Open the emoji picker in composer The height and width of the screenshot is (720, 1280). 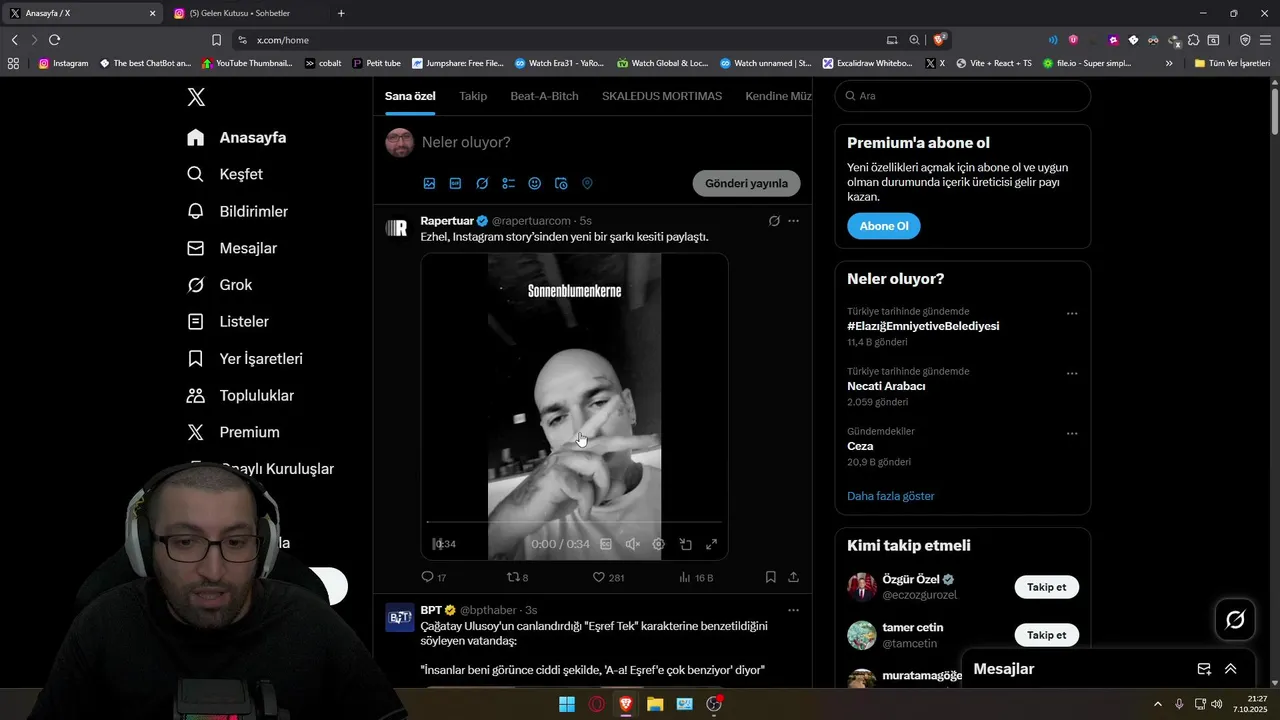point(535,183)
